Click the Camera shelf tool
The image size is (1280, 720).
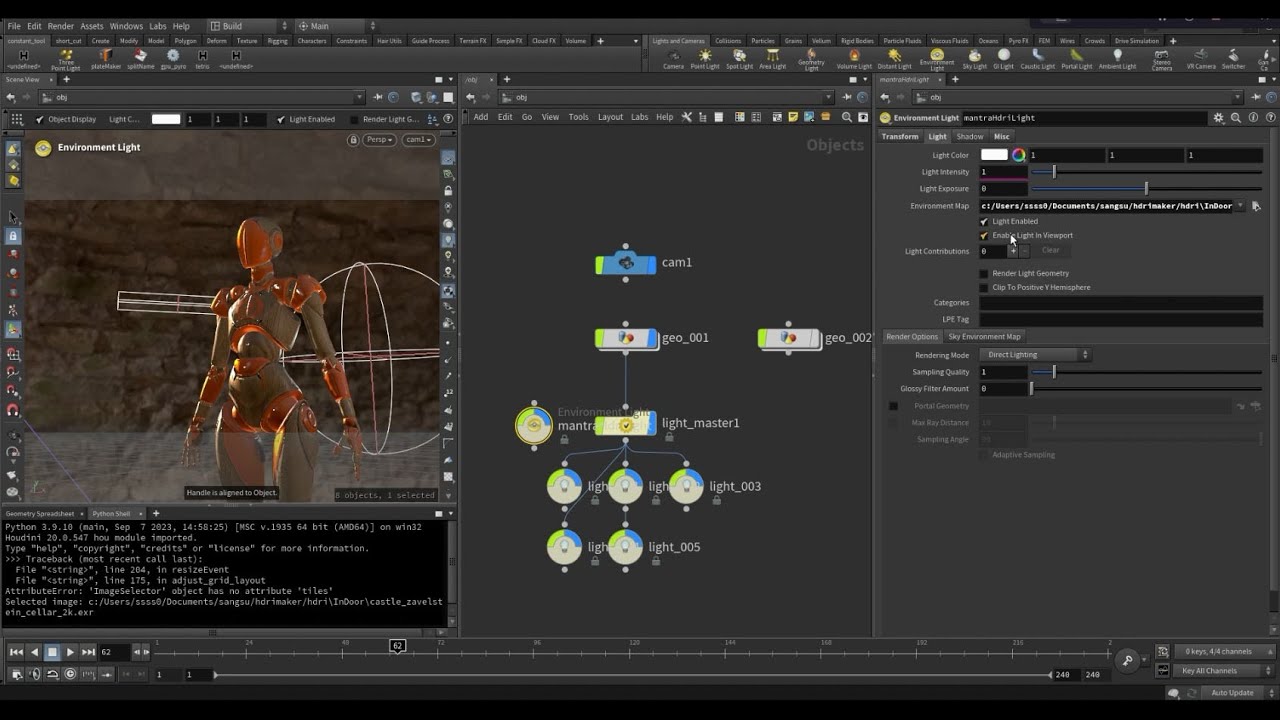coord(673,60)
